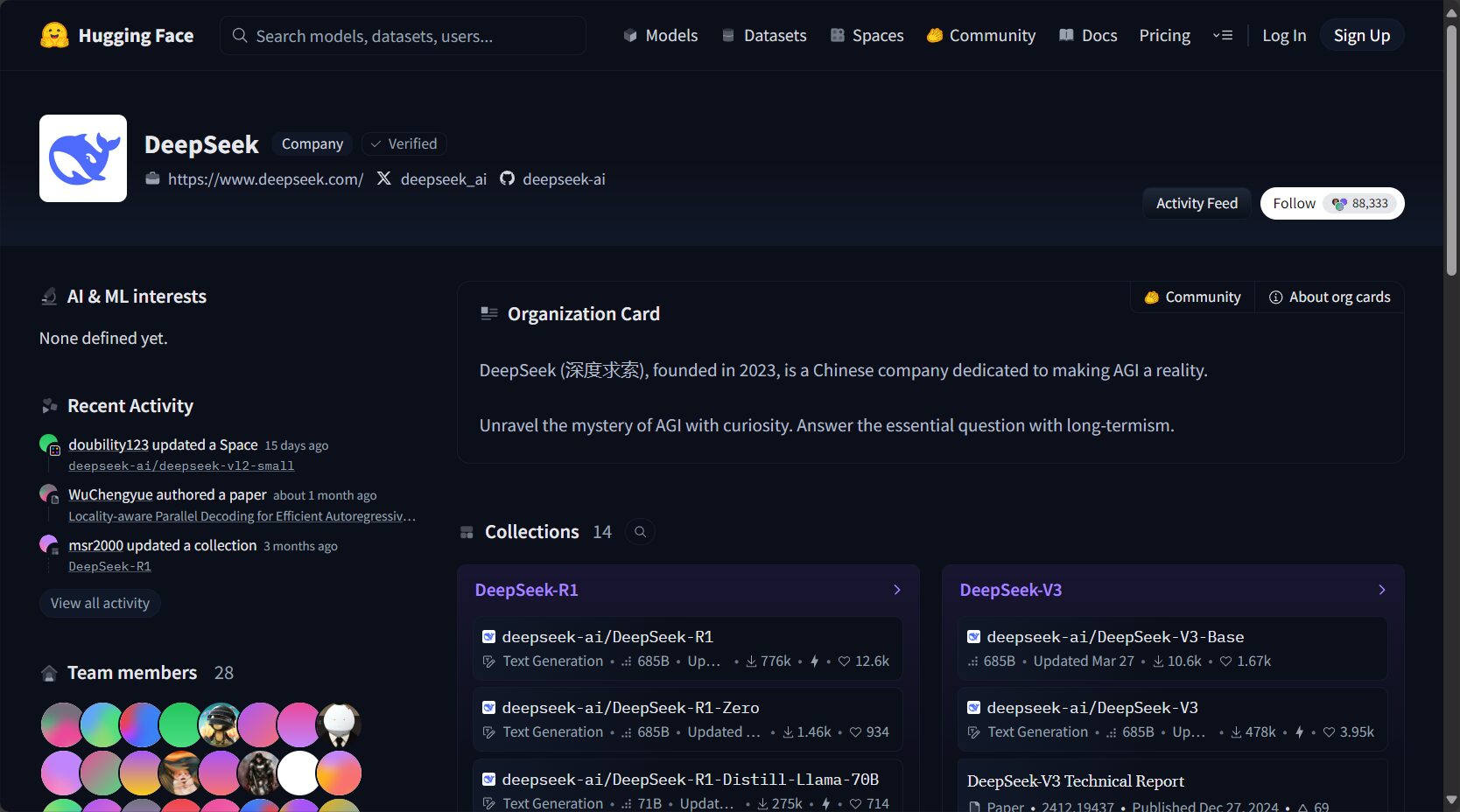Viewport: 1460px width, 812px height.
Task: Open About org cards tab
Action: click(x=1330, y=297)
